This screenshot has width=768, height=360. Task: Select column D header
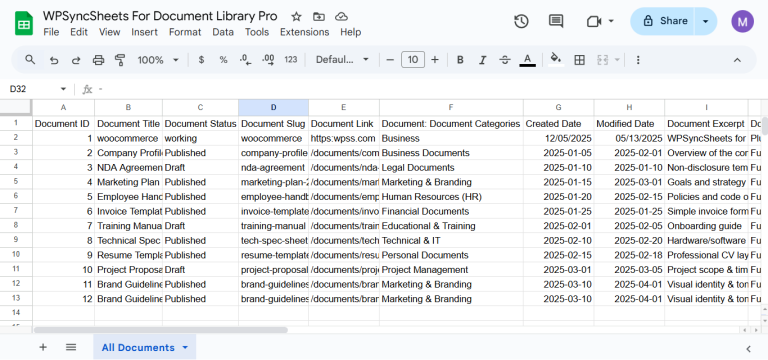(273, 107)
